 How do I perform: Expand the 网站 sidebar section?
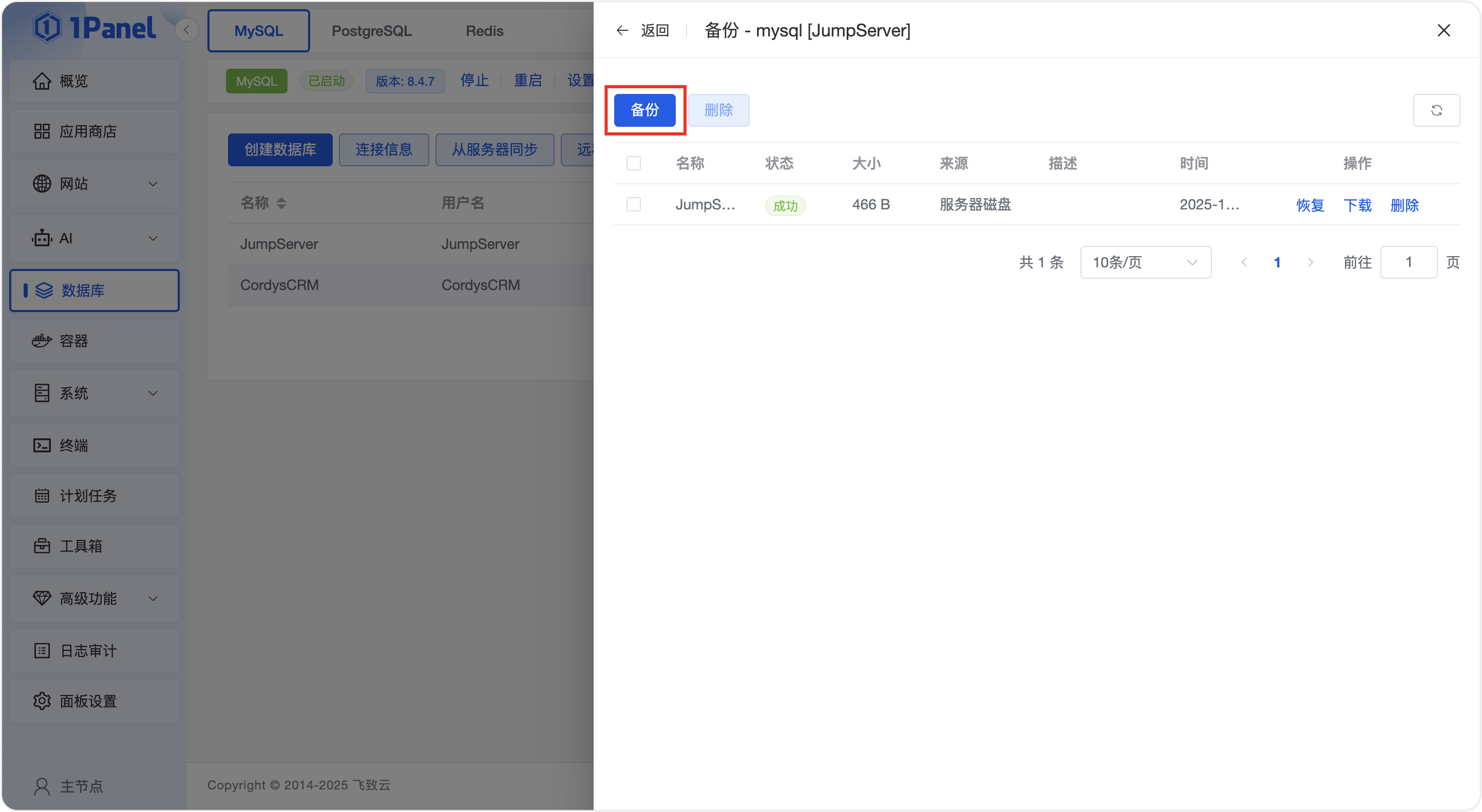click(x=74, y=184)
